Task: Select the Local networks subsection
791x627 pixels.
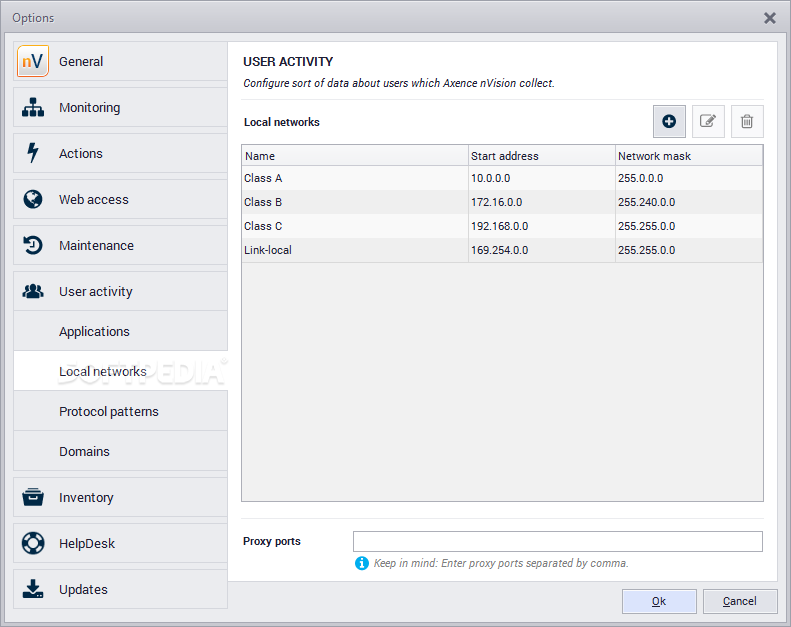Action: pyautogui.click(x=120, y=371)
